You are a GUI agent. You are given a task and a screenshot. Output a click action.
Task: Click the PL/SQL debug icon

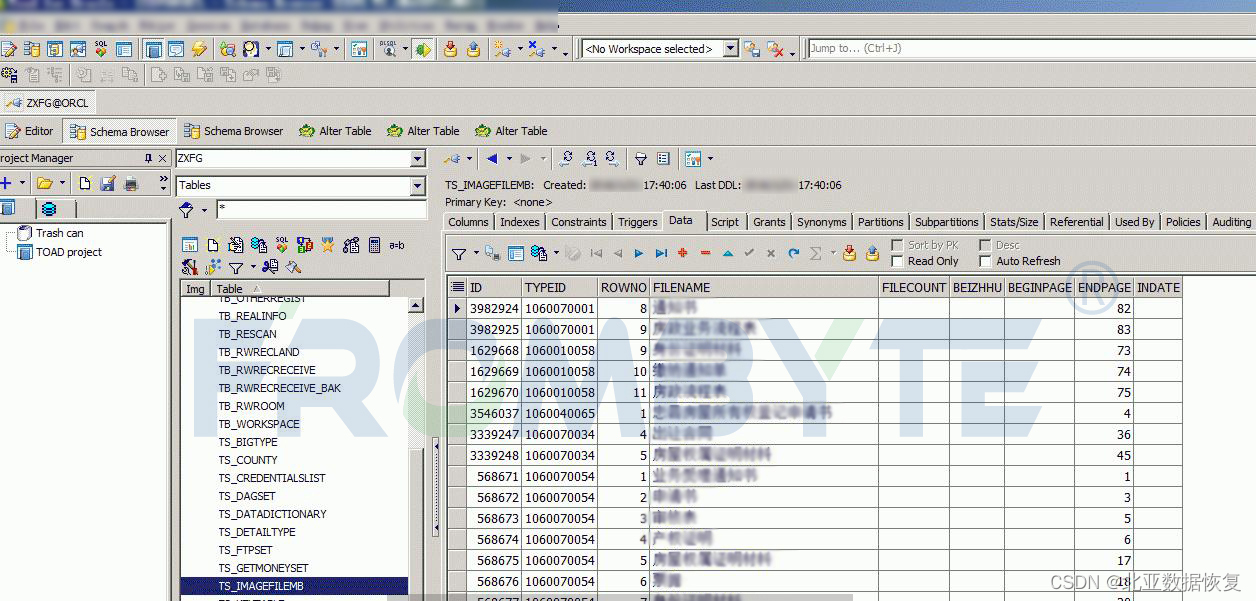click(388, 48)
